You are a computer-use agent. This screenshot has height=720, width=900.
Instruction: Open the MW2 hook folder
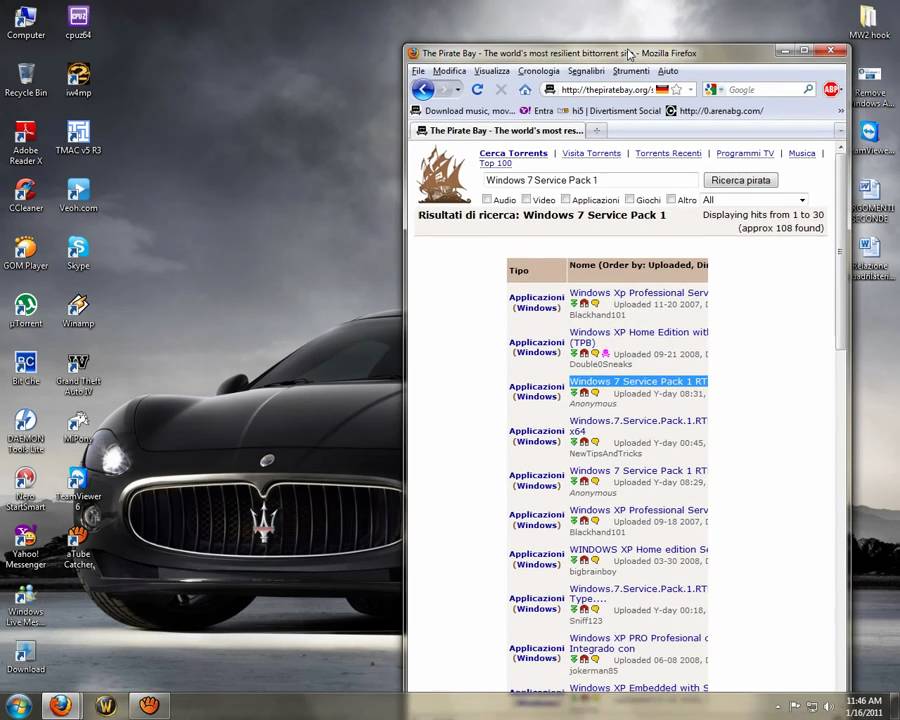[869, 23]
